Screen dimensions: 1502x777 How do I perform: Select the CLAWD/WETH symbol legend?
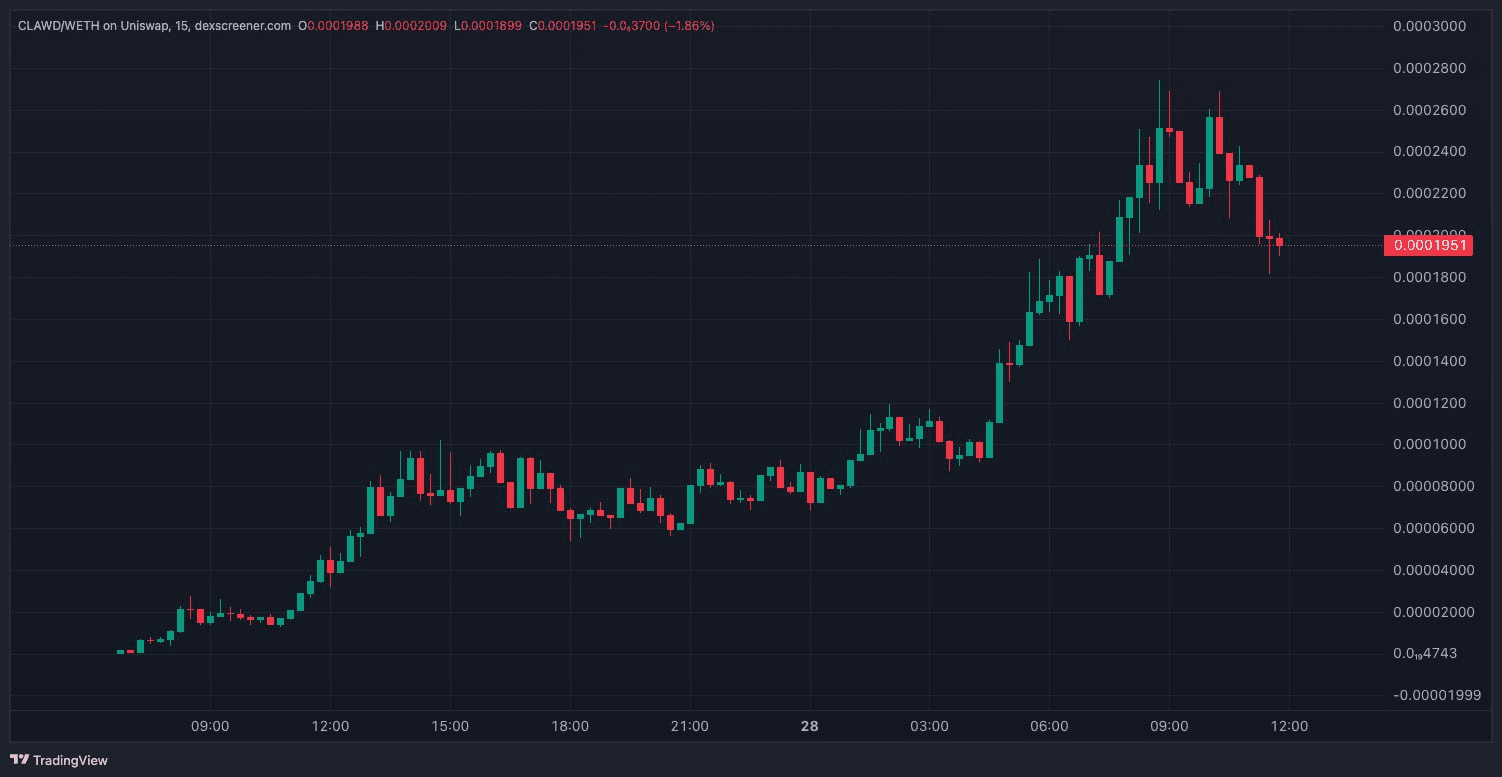[x=60, y=26]
